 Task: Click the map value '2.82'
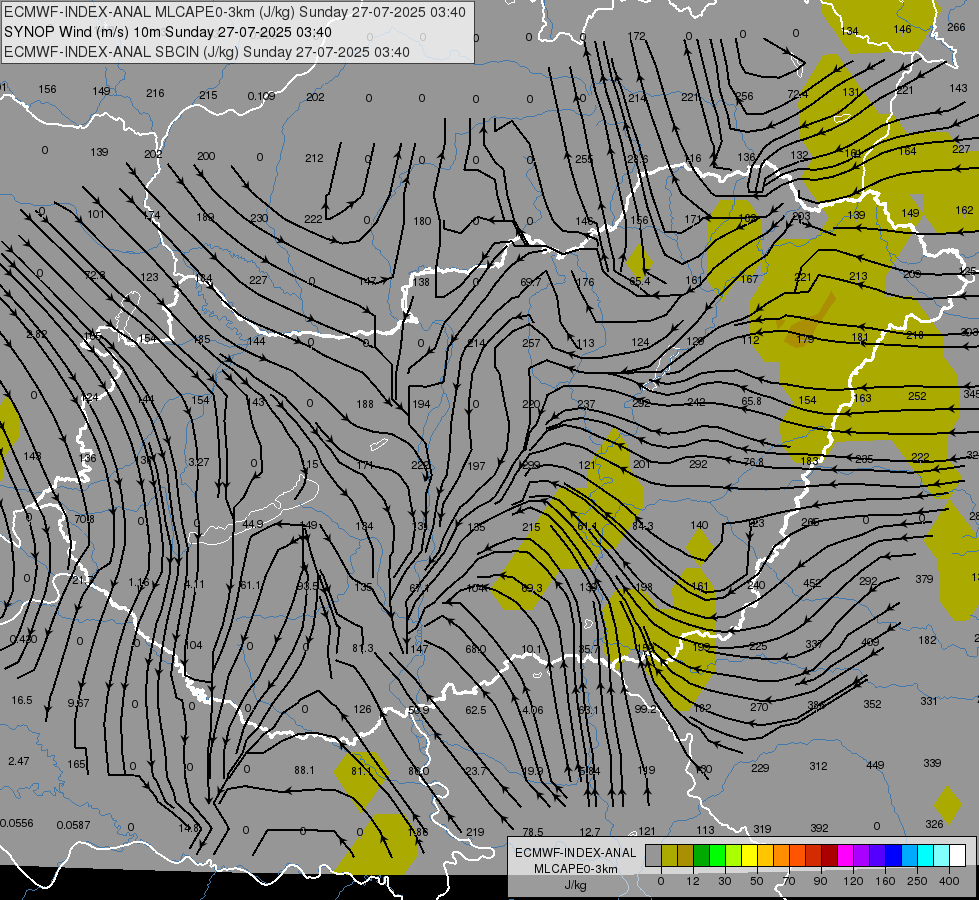(x=36, y=334)
